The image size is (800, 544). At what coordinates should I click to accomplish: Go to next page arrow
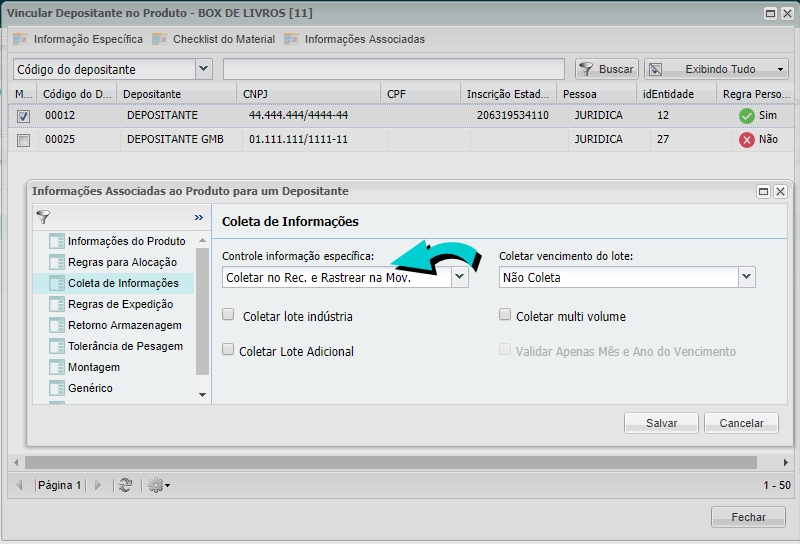(98, 485)
